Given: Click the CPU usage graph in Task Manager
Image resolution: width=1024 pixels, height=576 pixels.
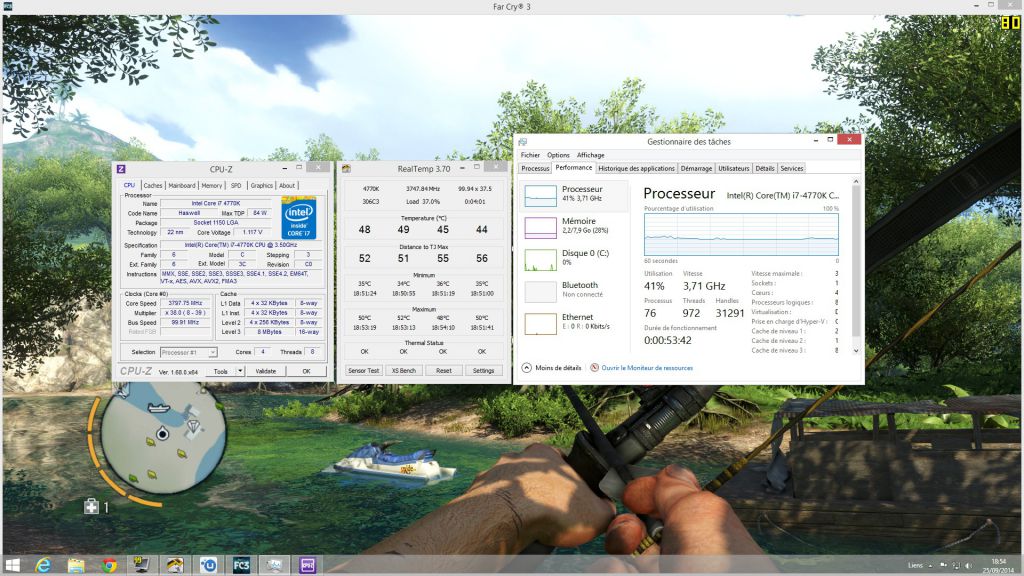Looking at the screenshot, I should (741, 234).
